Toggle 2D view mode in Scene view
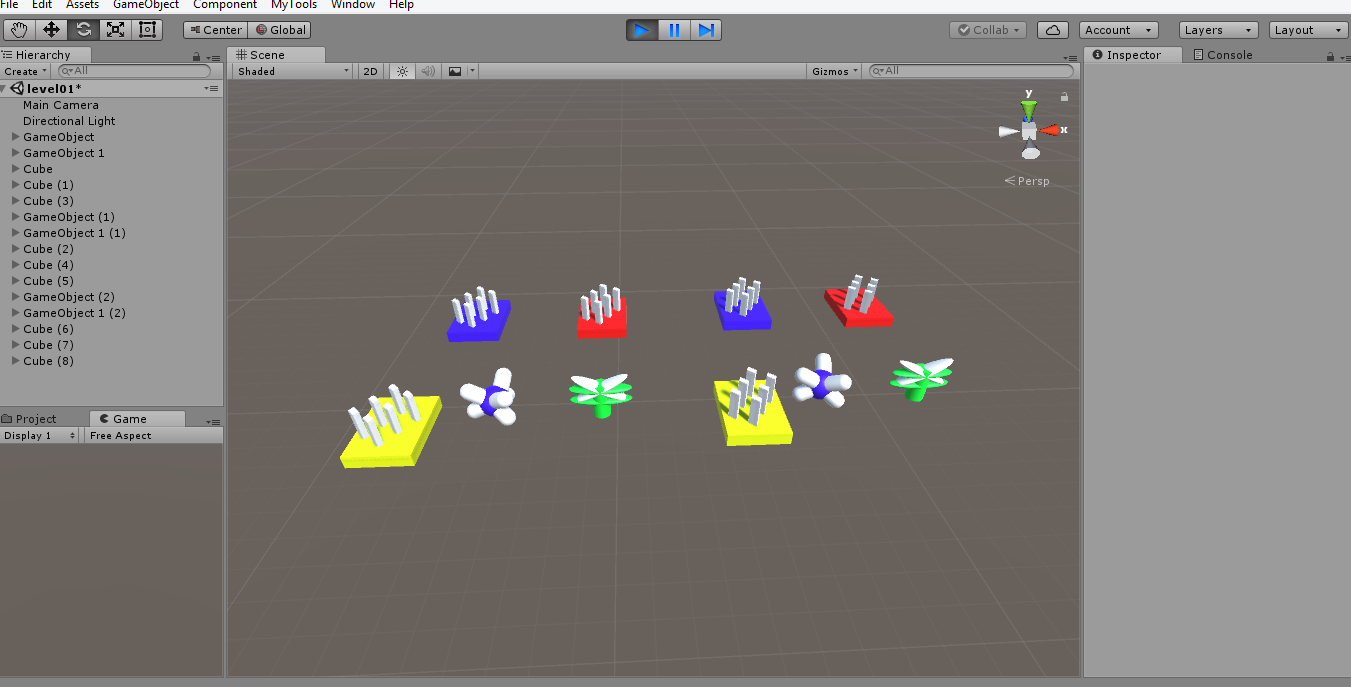This screenshot has height=687, width=1351. coord(370,71)
